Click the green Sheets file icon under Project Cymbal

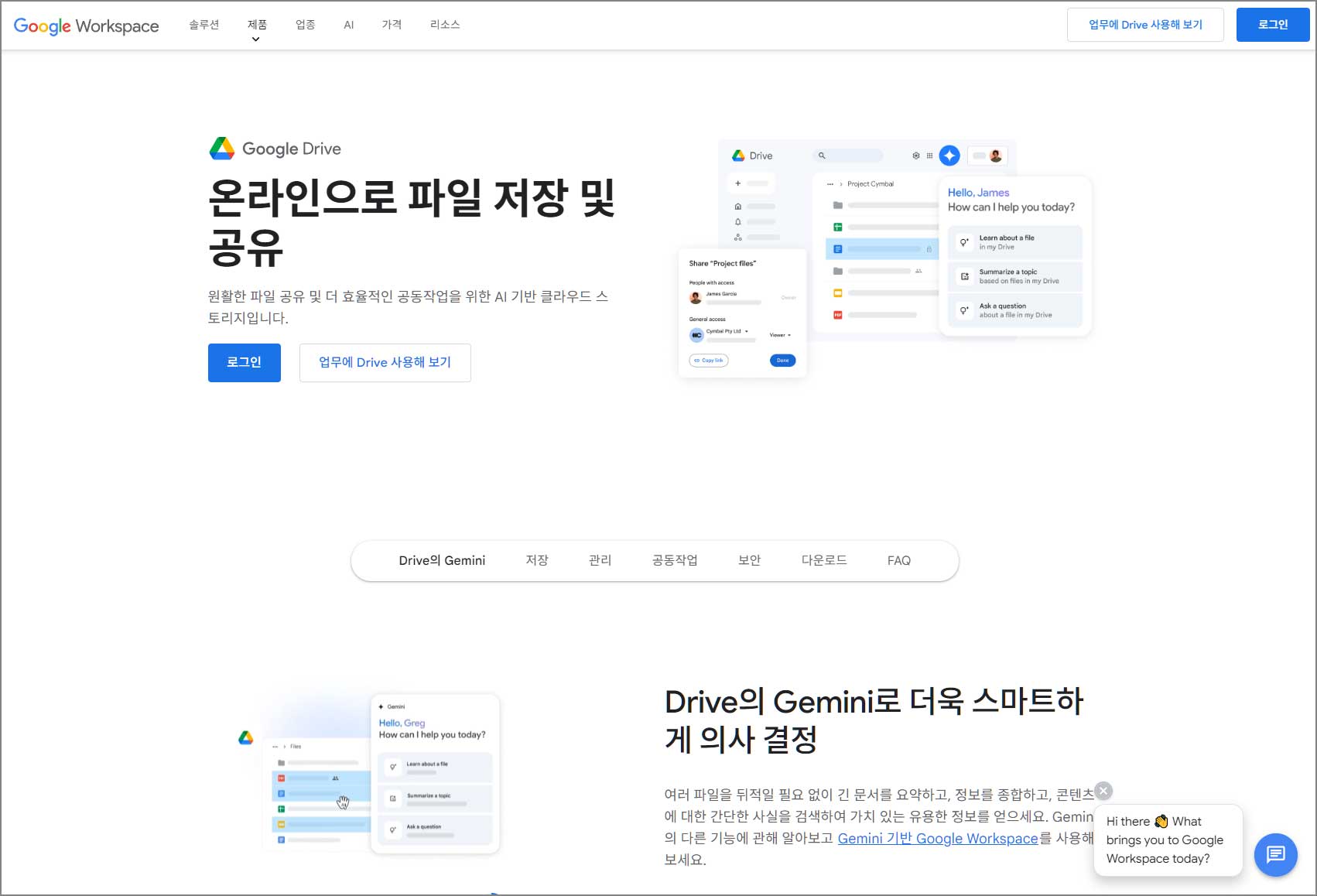[x=838, y=227]
